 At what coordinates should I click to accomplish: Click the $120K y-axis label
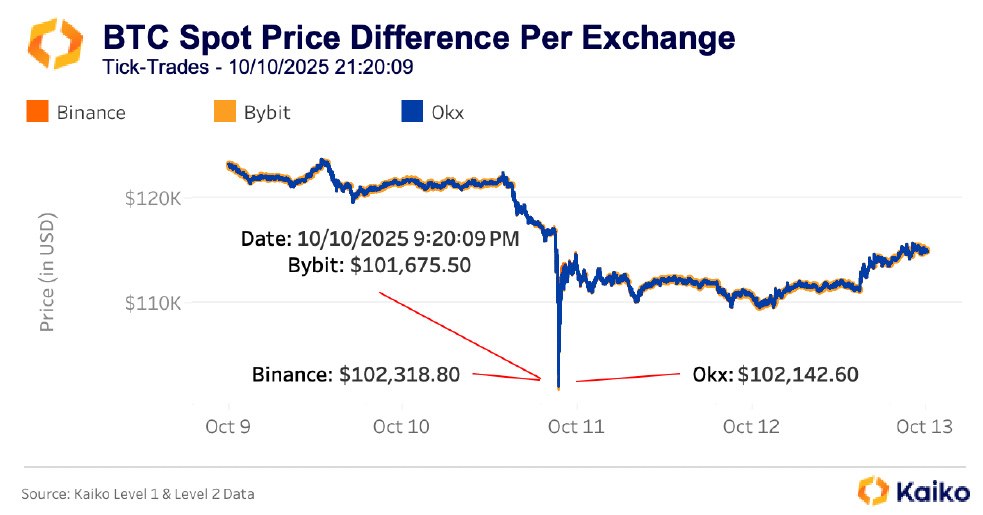(151, 198)
